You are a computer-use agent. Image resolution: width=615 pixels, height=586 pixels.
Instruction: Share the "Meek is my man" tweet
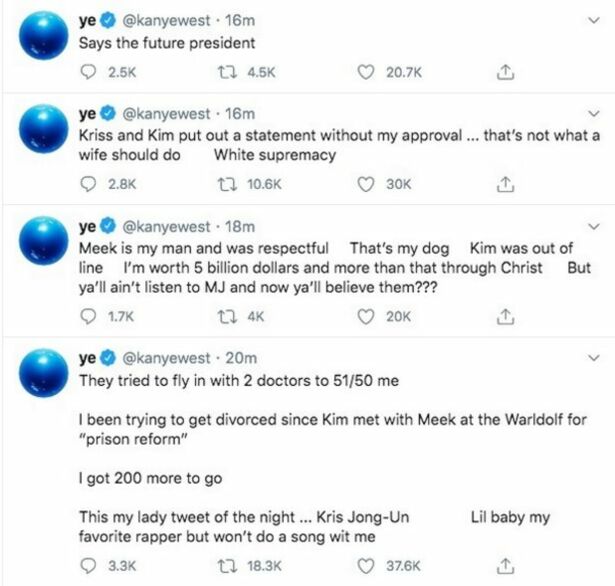pyautogui.click(x=505, y=316)
